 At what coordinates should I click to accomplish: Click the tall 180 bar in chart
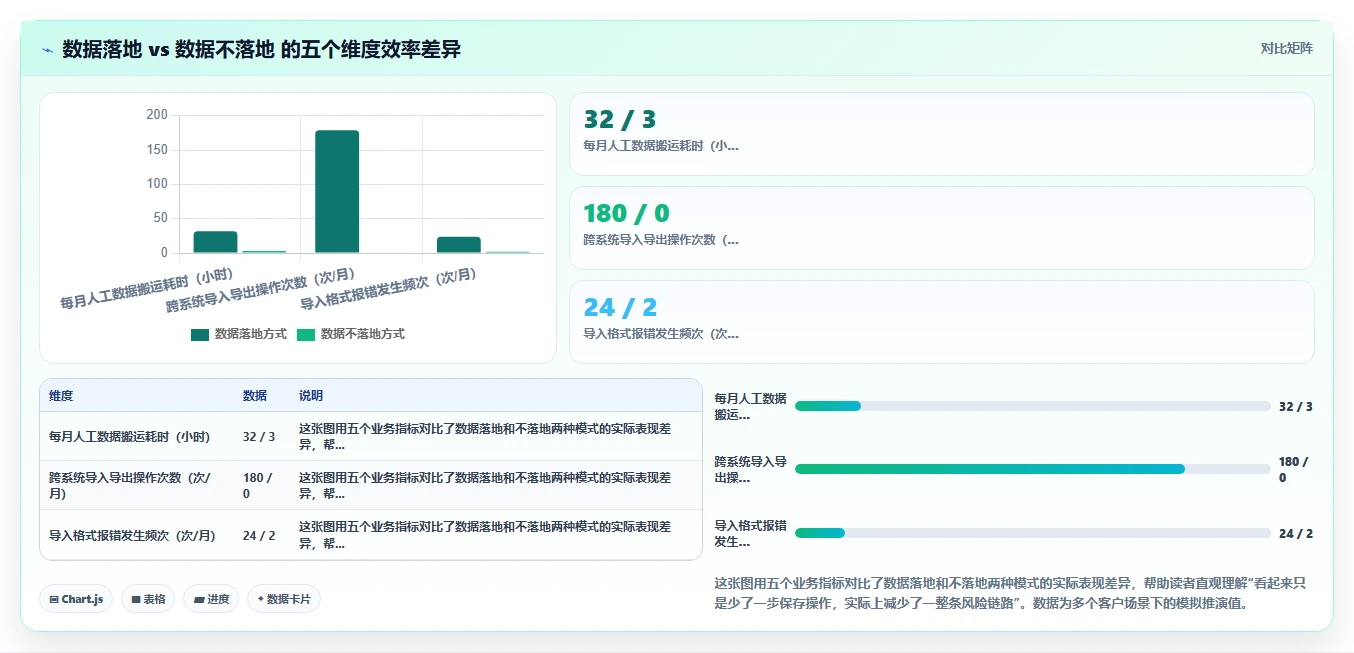pyautogui.click(x=337, y=191)
